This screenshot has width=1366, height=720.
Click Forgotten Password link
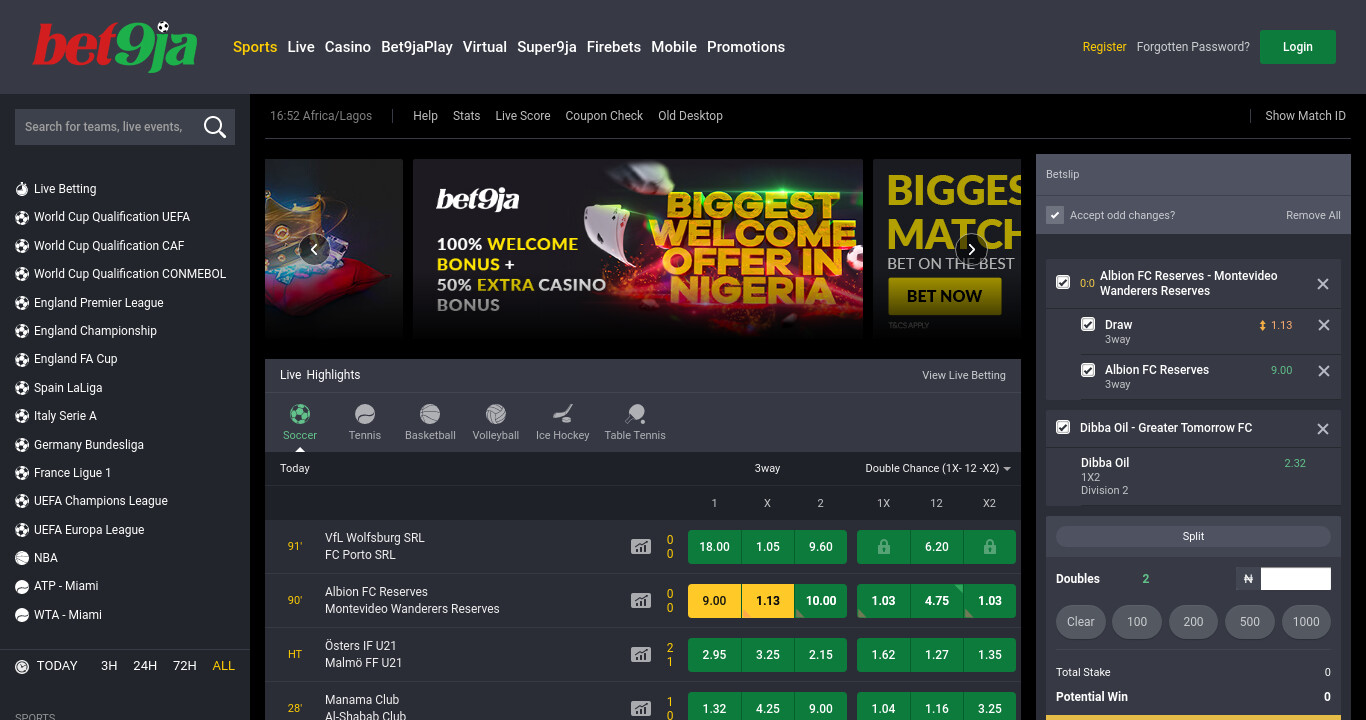1193,47
